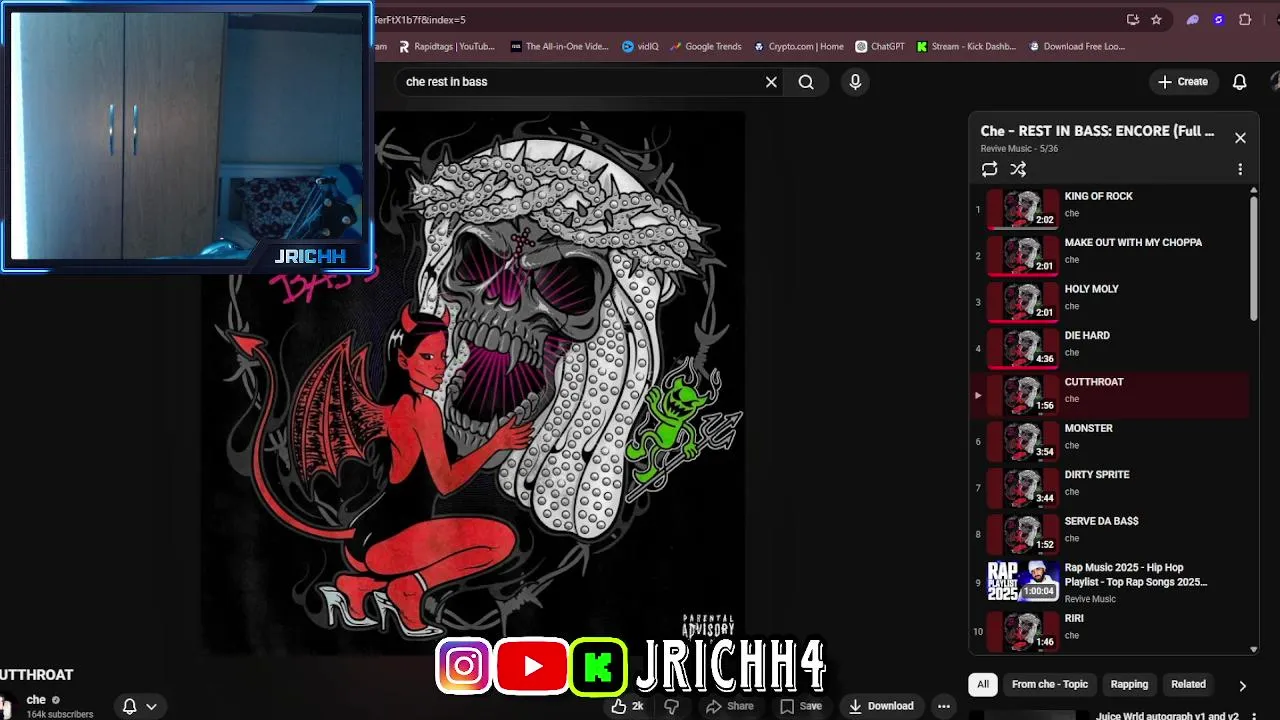The width and height of the screenshot is (1280, 720).
Task: Select the All filter chip
Action: (983, 684)
